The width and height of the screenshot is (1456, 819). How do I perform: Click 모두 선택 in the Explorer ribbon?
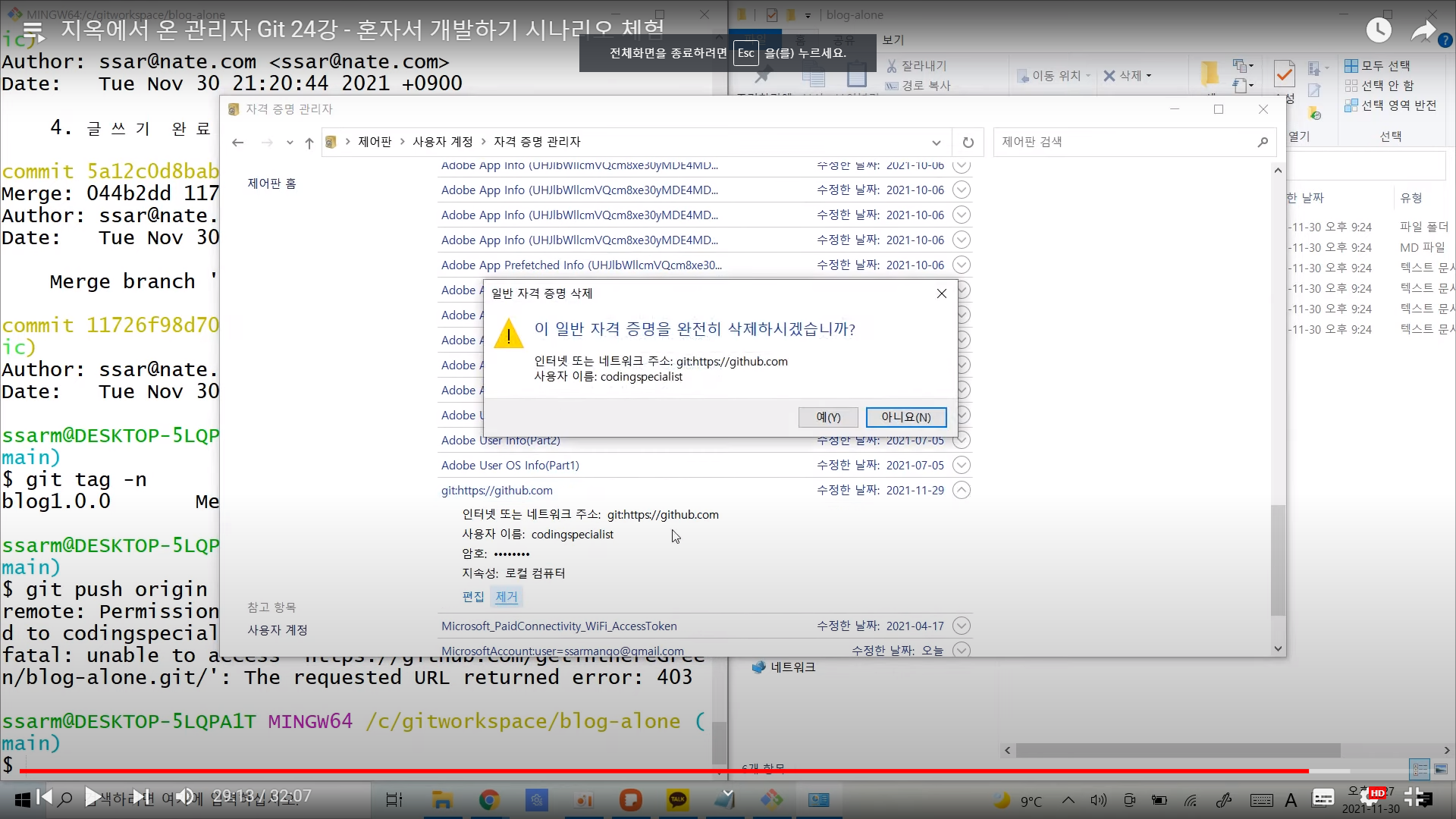(x=1378, y=66)
